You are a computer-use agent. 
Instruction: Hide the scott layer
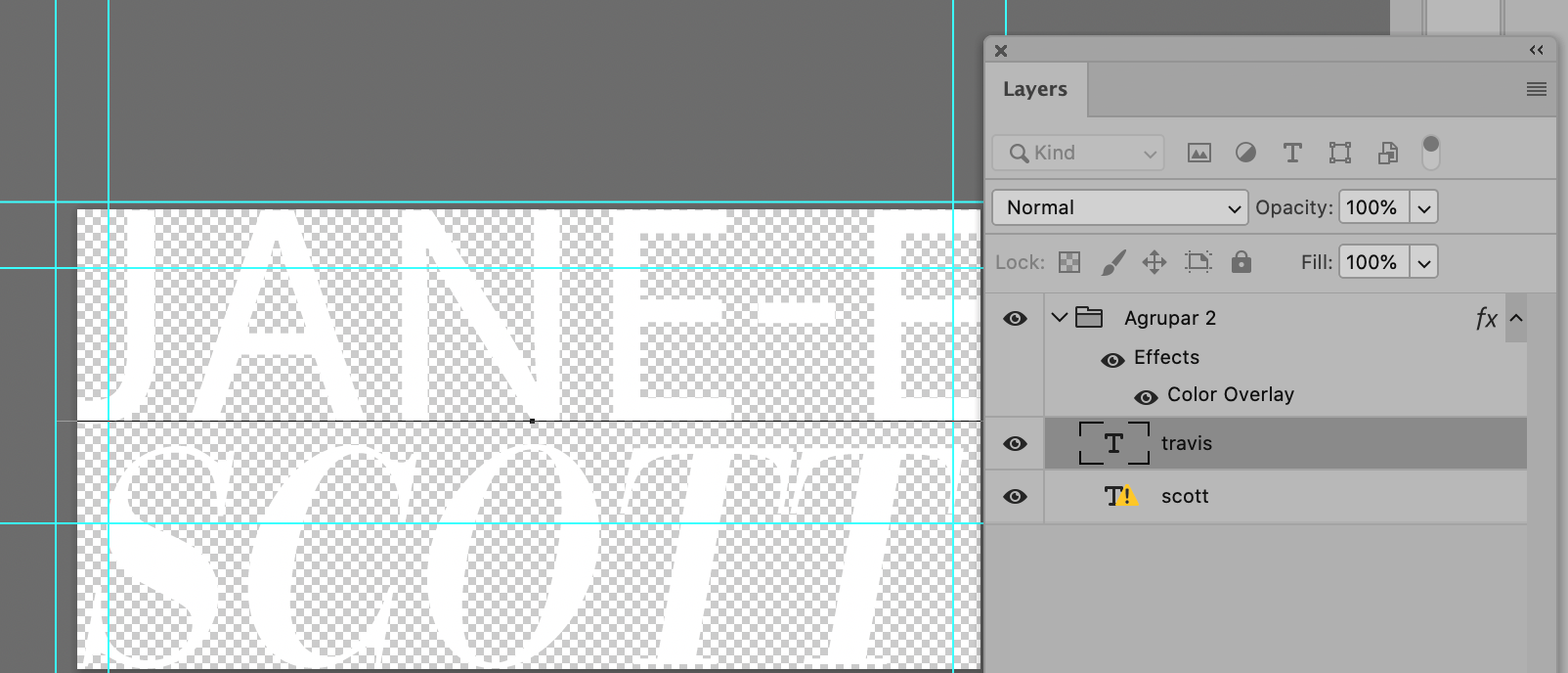tap(1015, 496)
